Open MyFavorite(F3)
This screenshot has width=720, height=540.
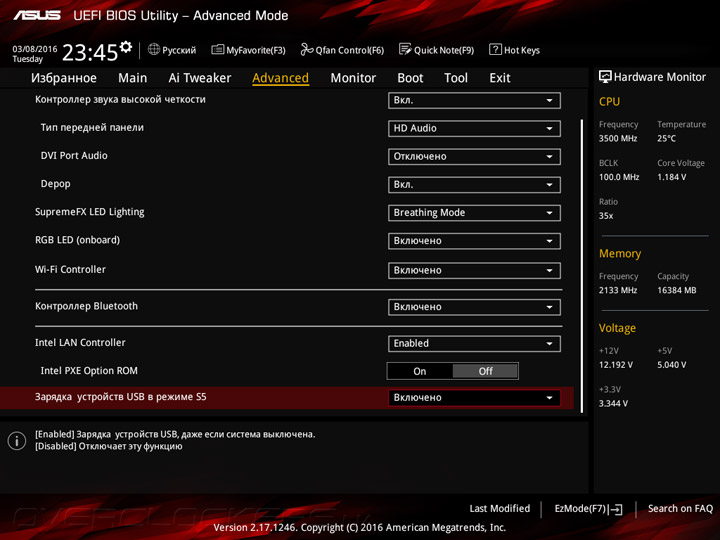click(248, 50)
